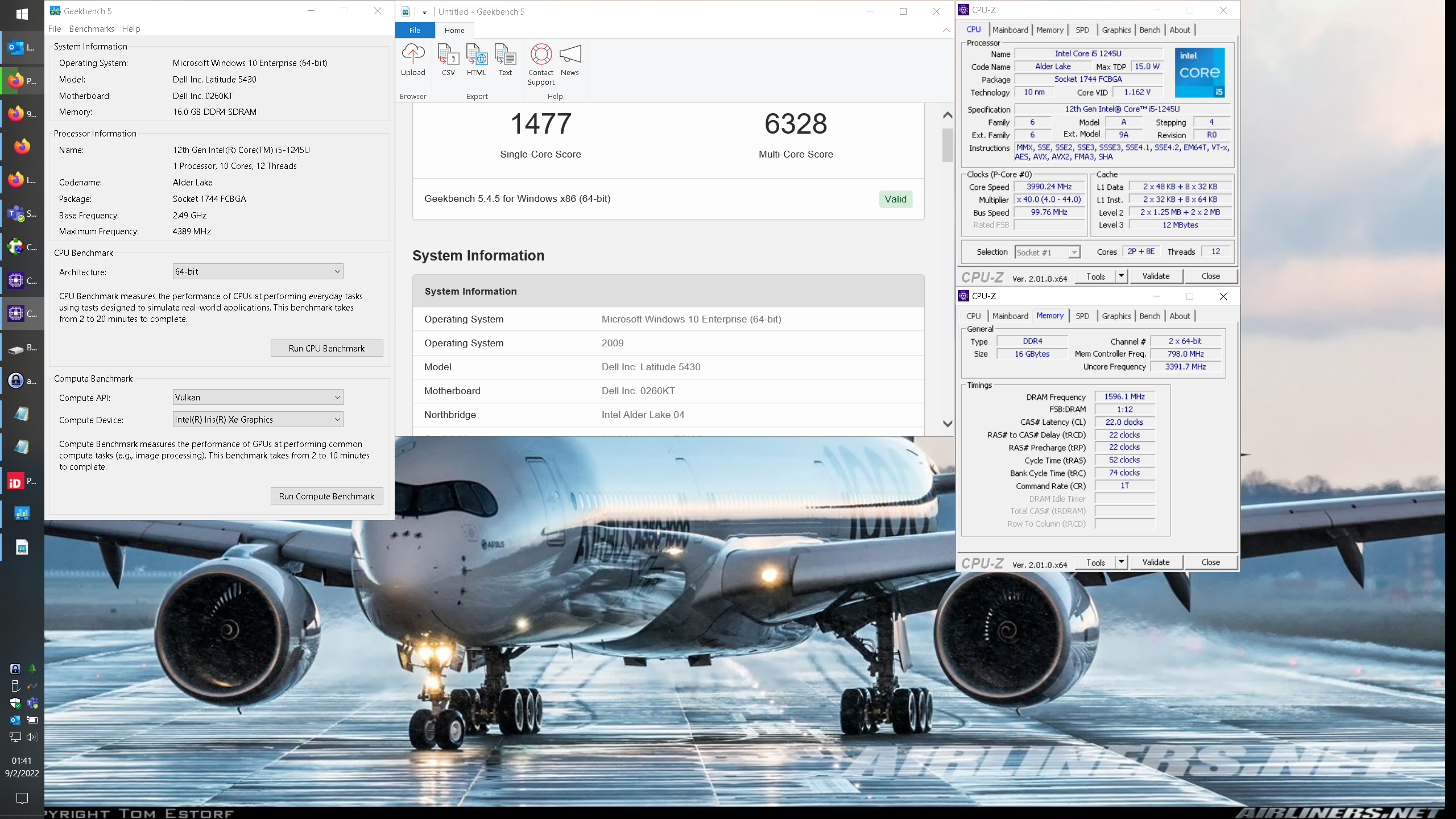Switch to Mainboard tab in upper CPU-Z
Image resolution: width=1456 pixels, height=819 pixels.
point(1010,30)
